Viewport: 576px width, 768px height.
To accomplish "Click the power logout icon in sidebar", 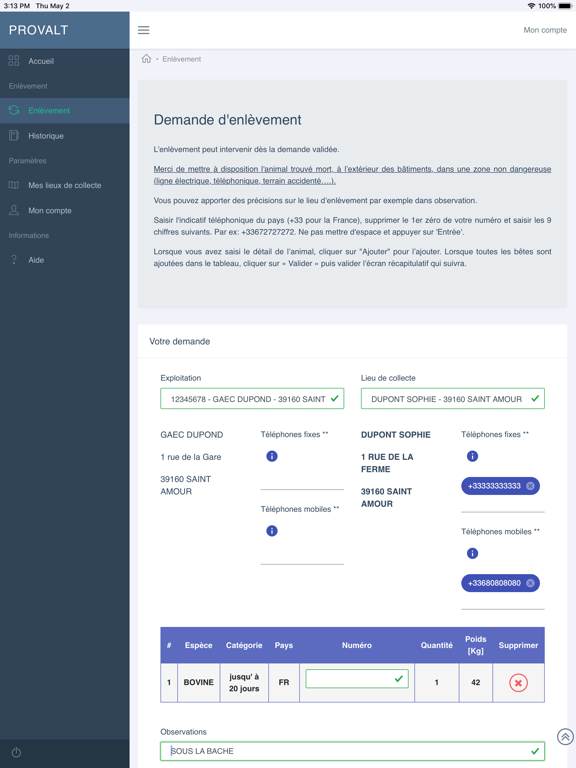I will (x=16, y=752).
